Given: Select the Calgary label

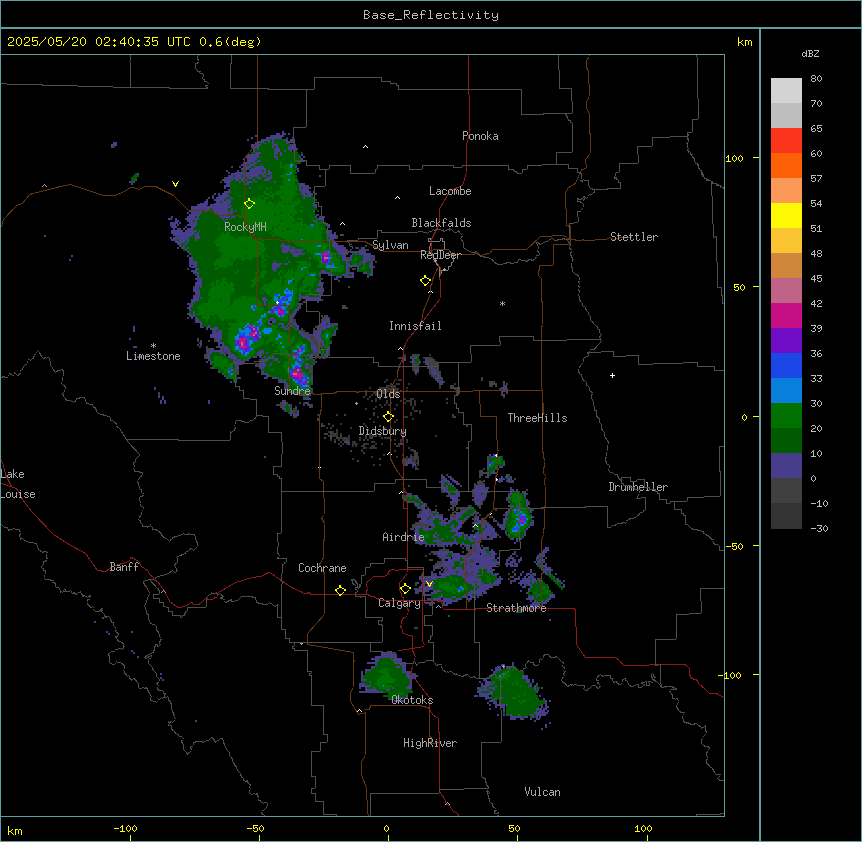Looking at the screenshot, I should (x=400, y=603).
